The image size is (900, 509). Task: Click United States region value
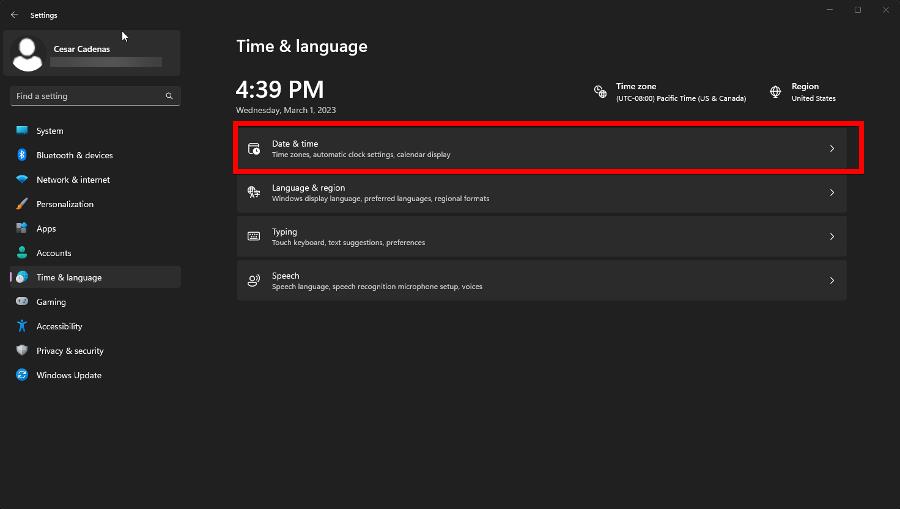point(813,99)
